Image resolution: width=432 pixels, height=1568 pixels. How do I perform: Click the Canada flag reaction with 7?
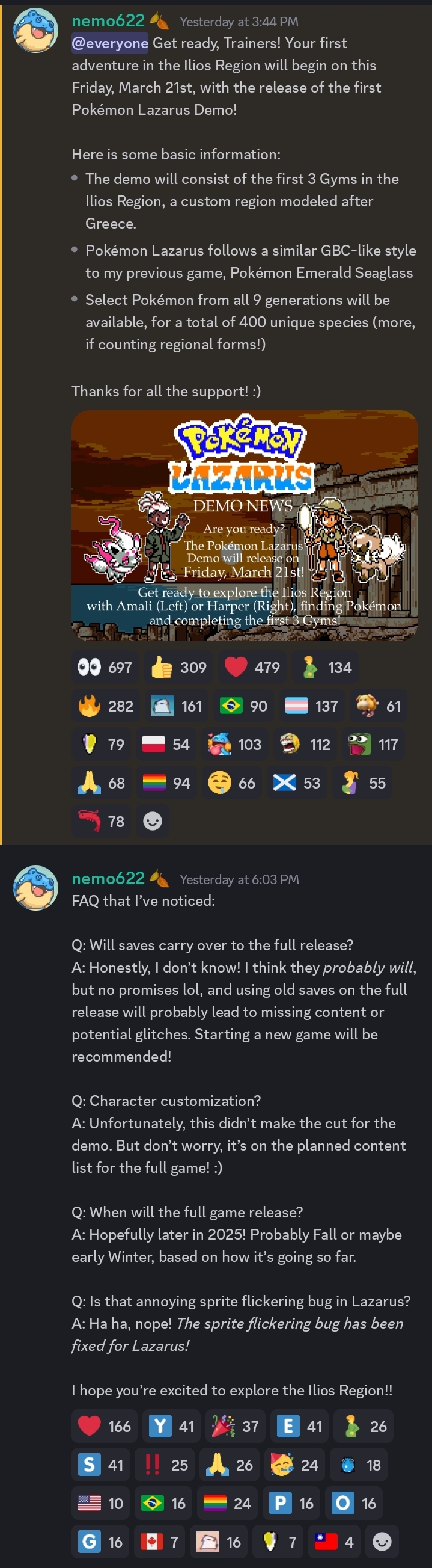(x=159, y=1541)
